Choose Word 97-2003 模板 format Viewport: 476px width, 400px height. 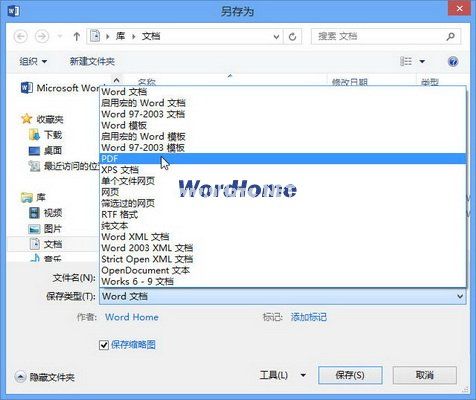(x=283, y=147)
